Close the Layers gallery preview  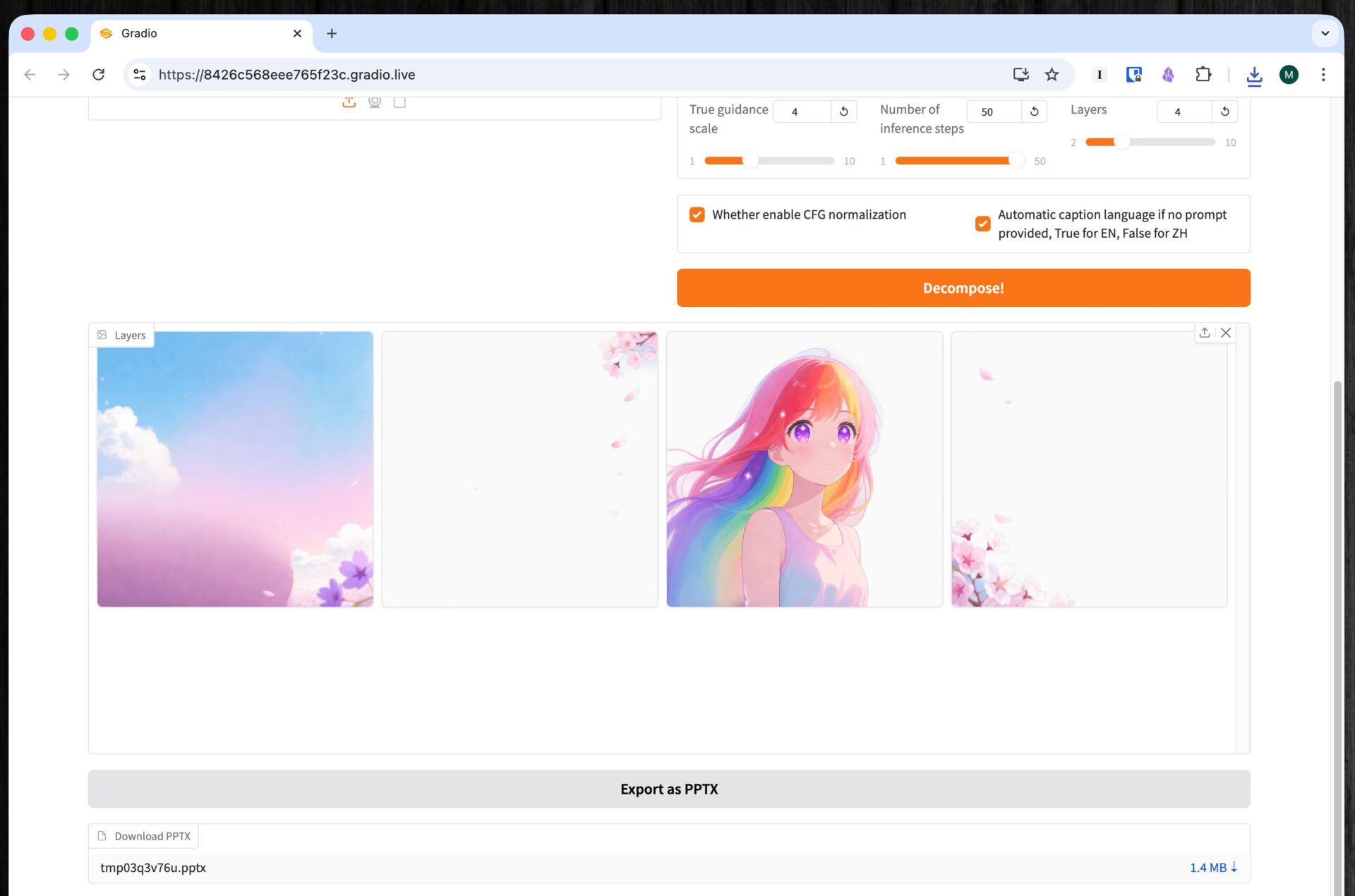1226,333
